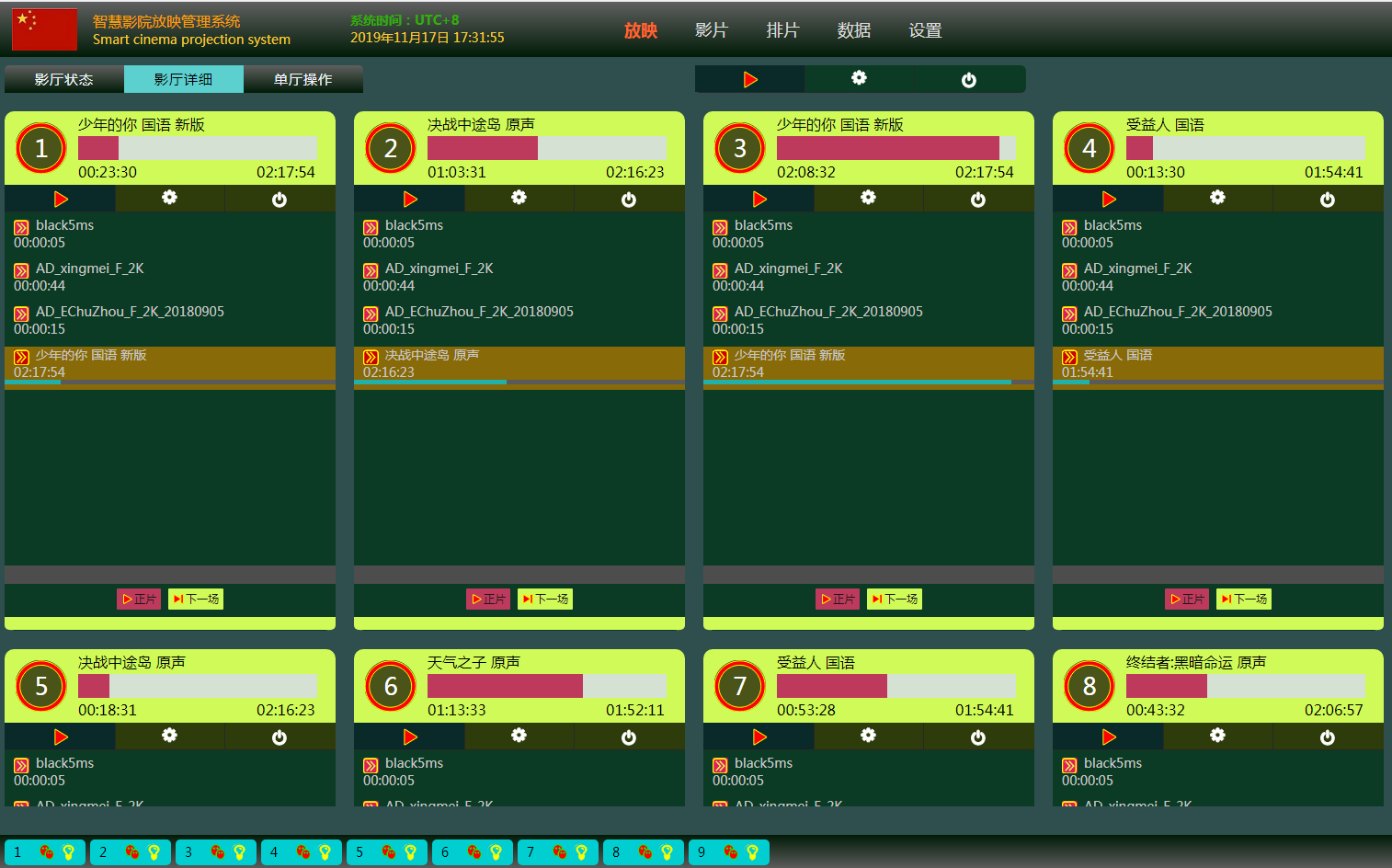
Task: Select the AD_xingmei_F_2K item in hall 2
Action: click(x=439, y=268)
